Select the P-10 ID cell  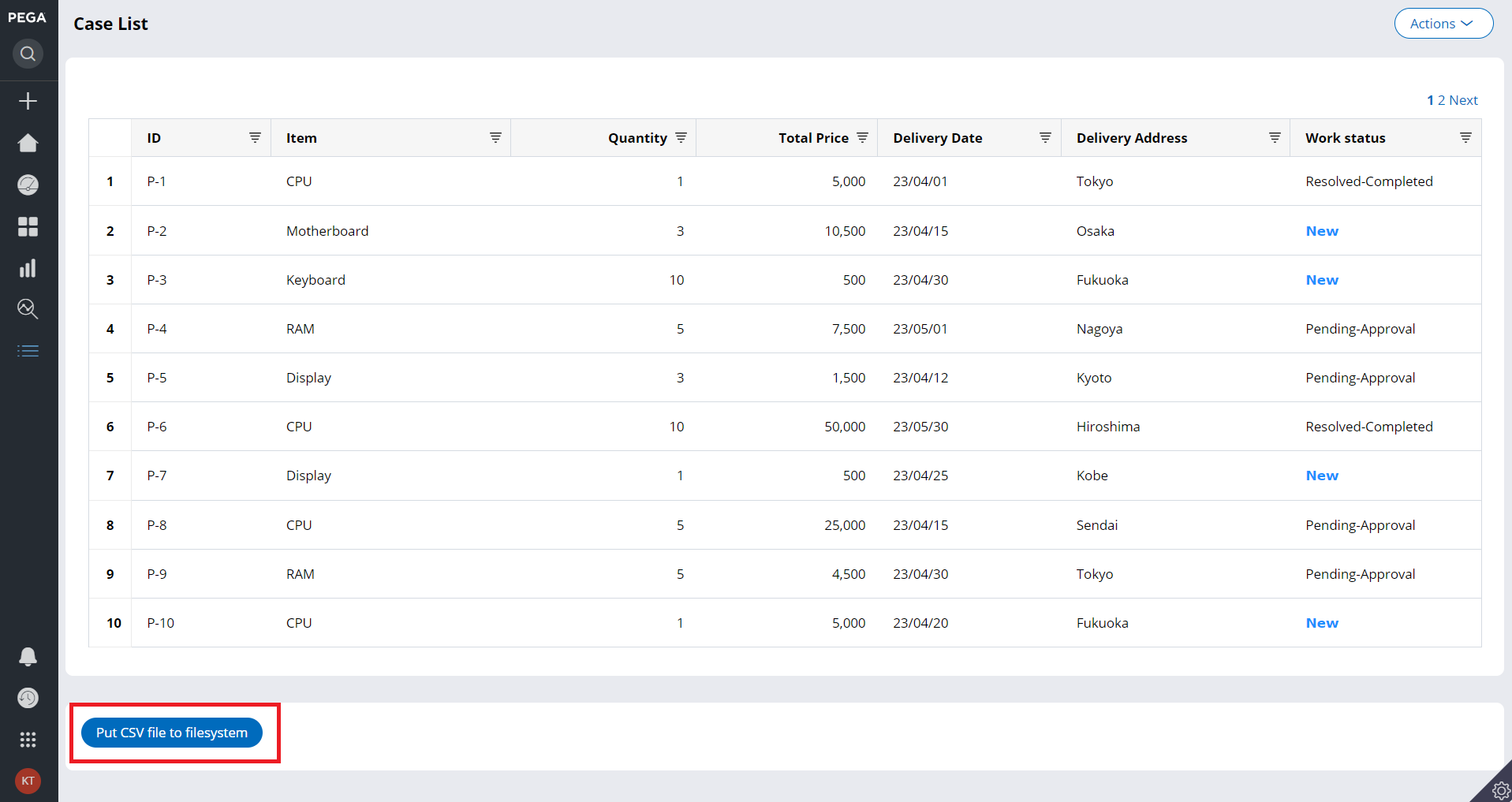coord(160,623)
